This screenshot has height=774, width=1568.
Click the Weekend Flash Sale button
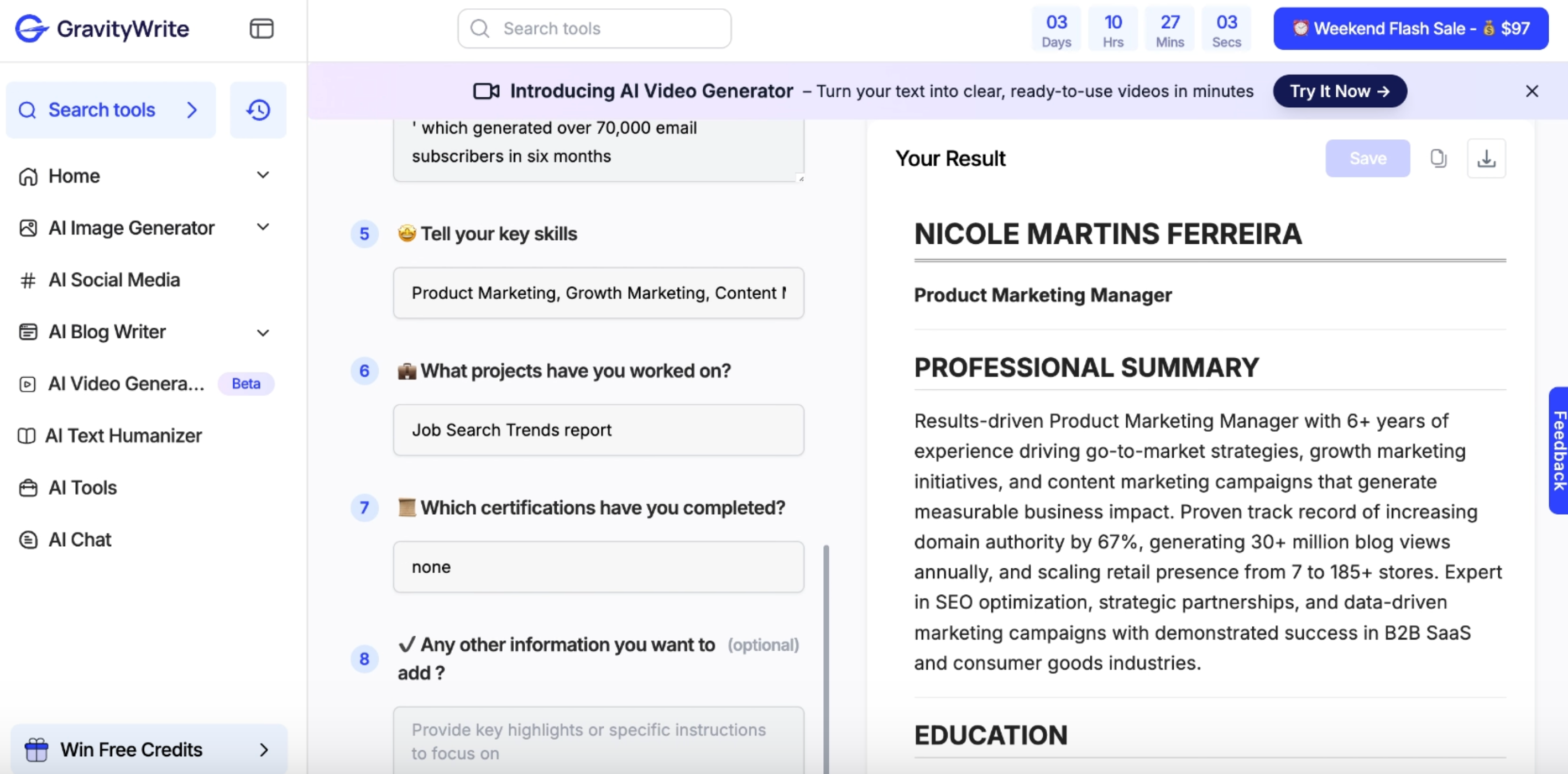click(x=1410, y=29)
